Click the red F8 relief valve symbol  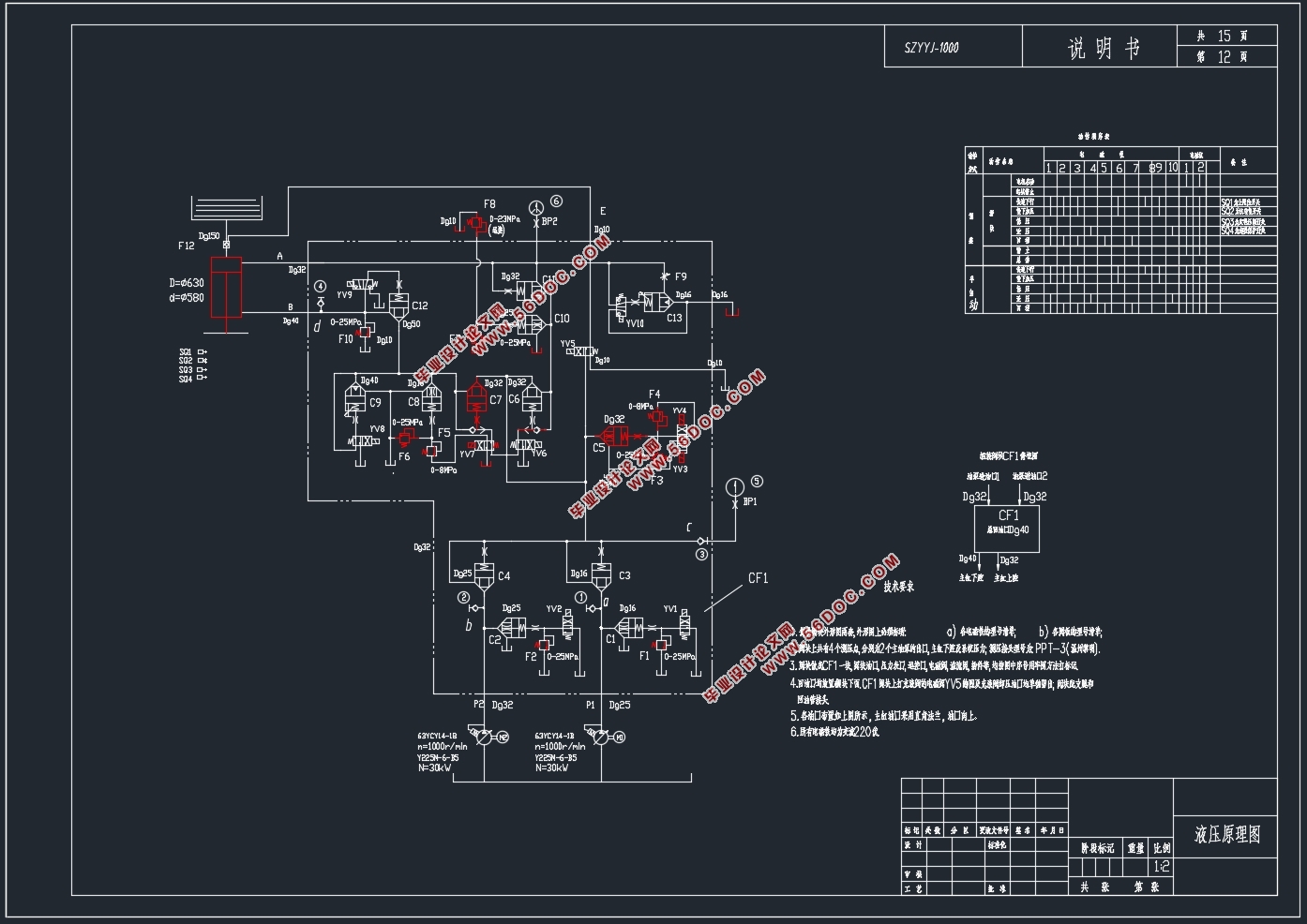click(475, 223)
